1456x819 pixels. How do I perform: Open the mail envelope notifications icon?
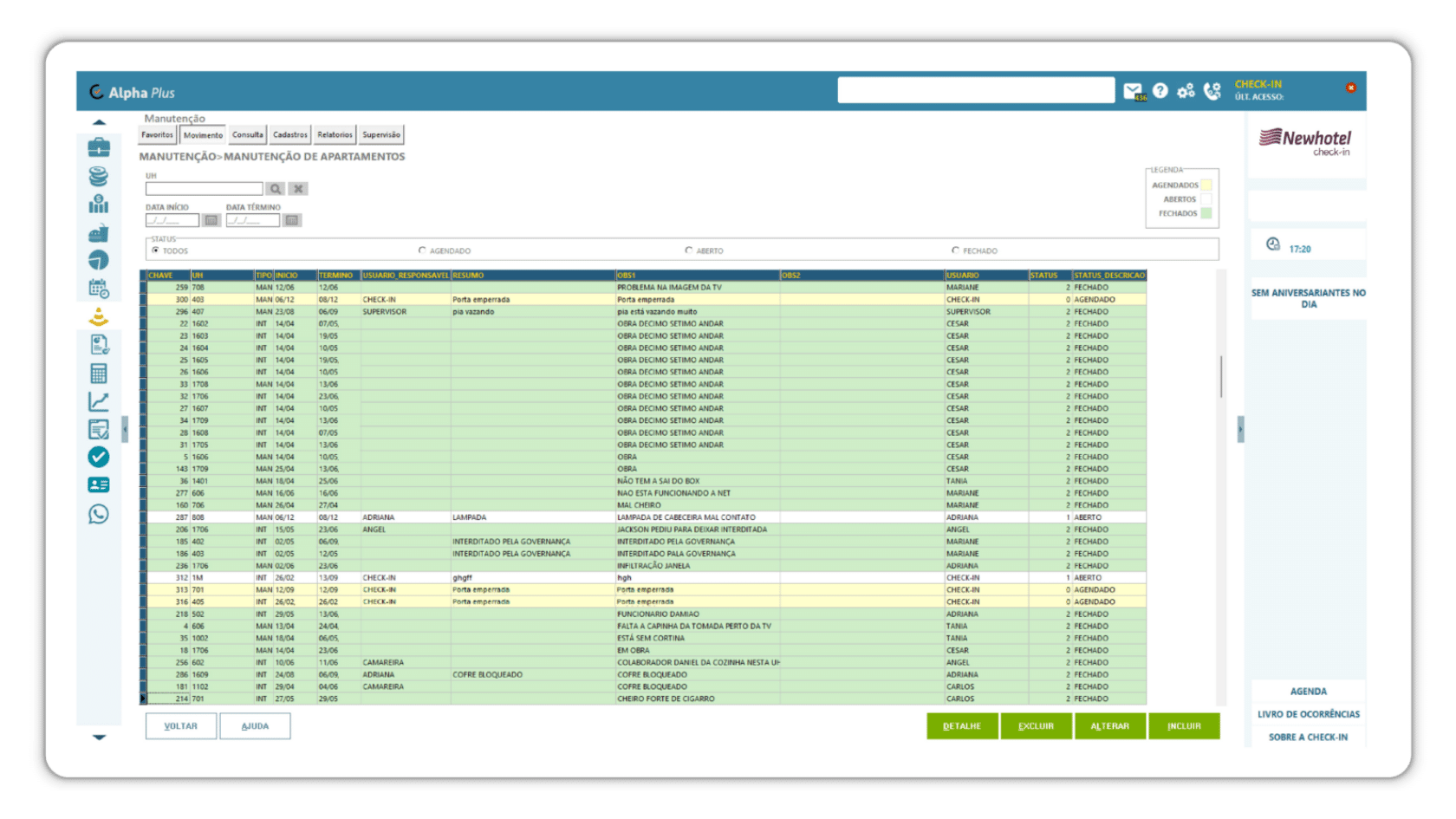click(1134, 91)
